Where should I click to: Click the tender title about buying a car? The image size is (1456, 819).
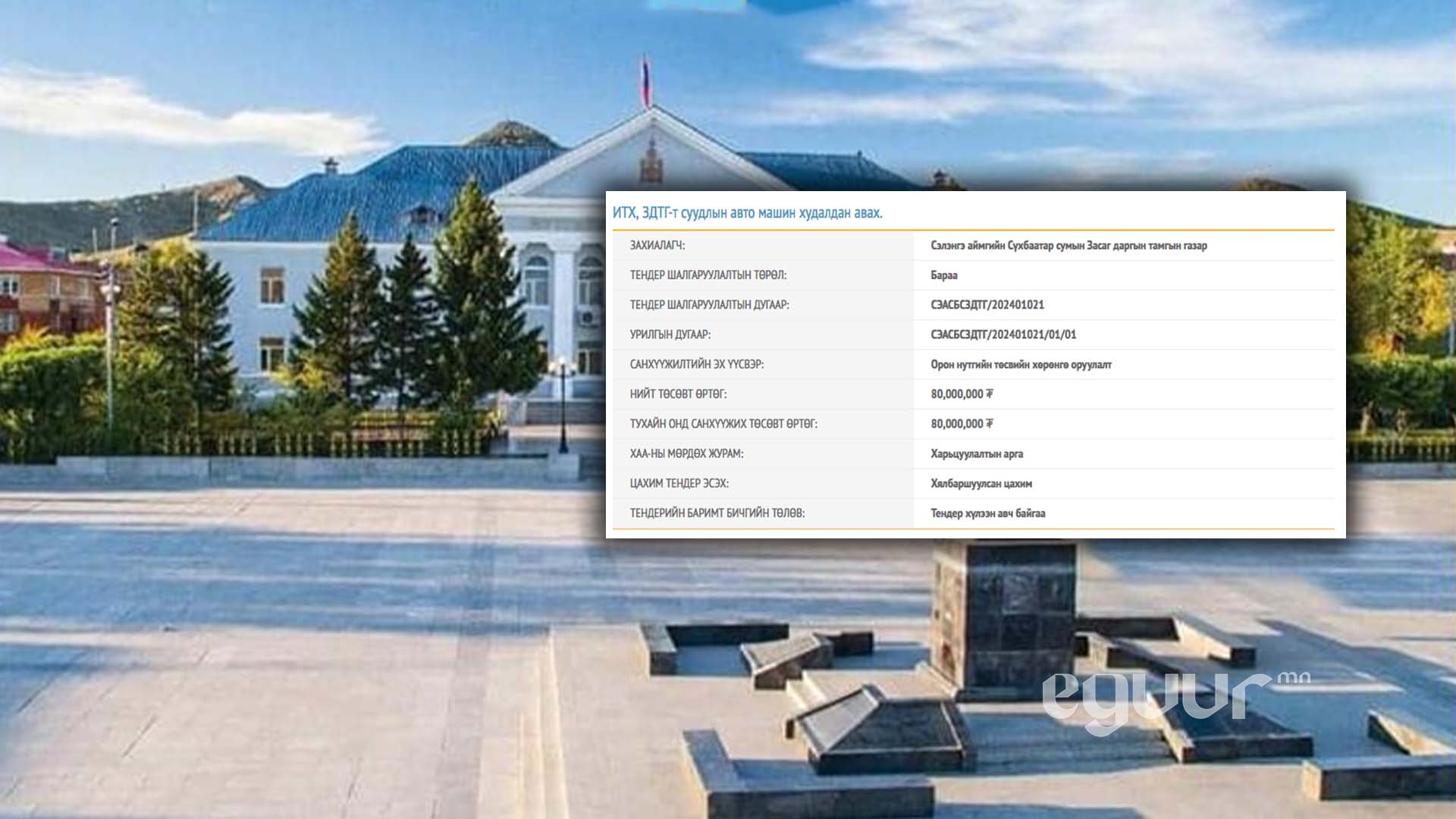click(747, 213)
